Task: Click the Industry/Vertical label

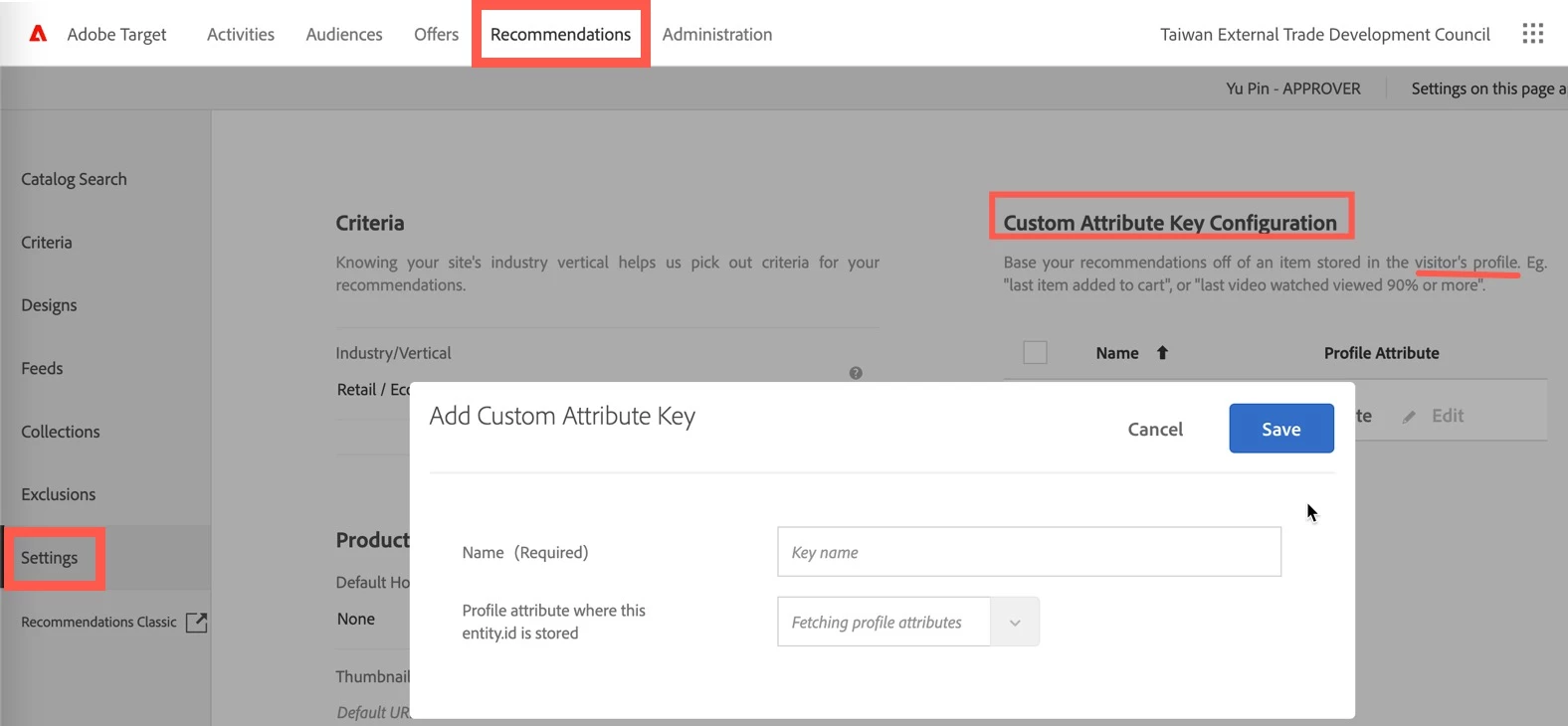Action: tap(393, 353)
